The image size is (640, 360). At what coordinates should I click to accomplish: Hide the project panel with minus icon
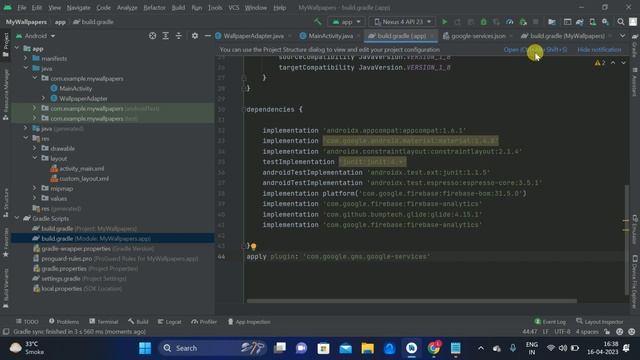(x=207, y=36)
